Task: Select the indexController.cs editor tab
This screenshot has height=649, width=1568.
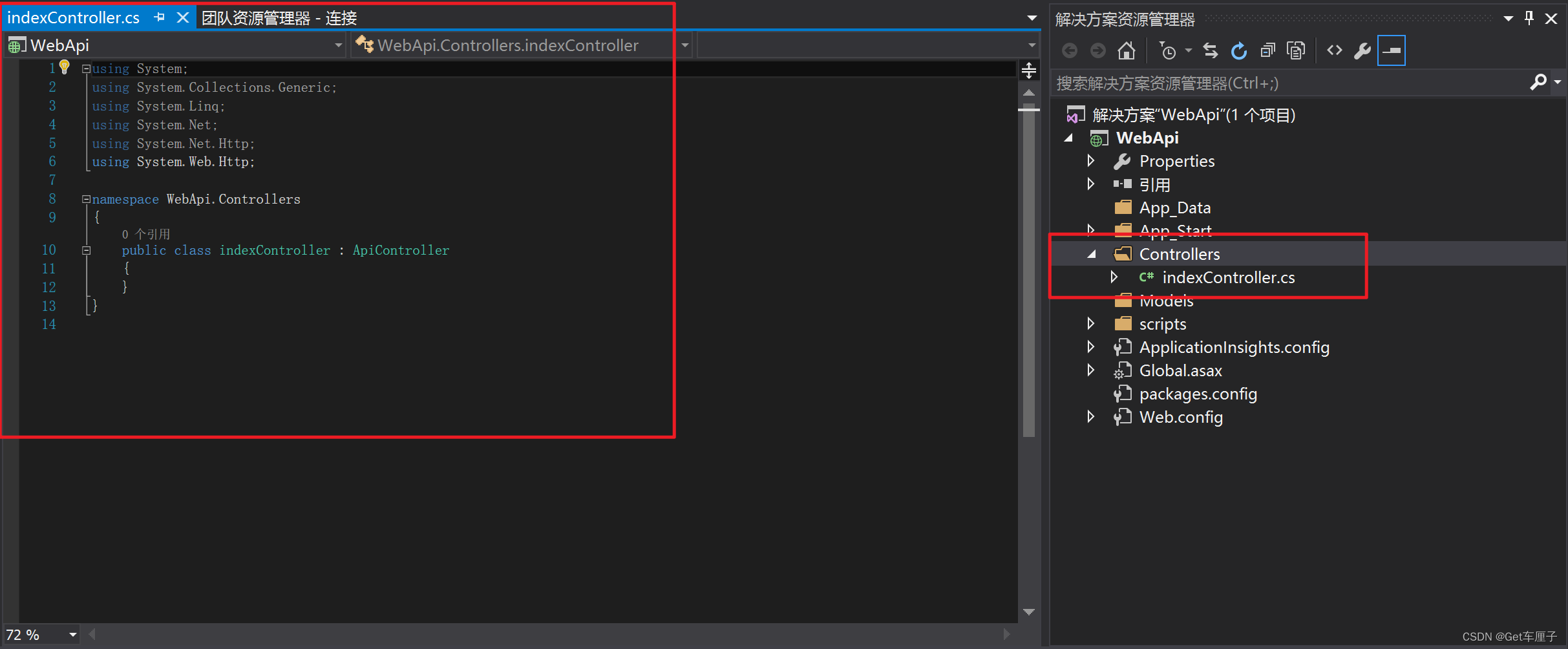Action: click(x=73, y=17)
